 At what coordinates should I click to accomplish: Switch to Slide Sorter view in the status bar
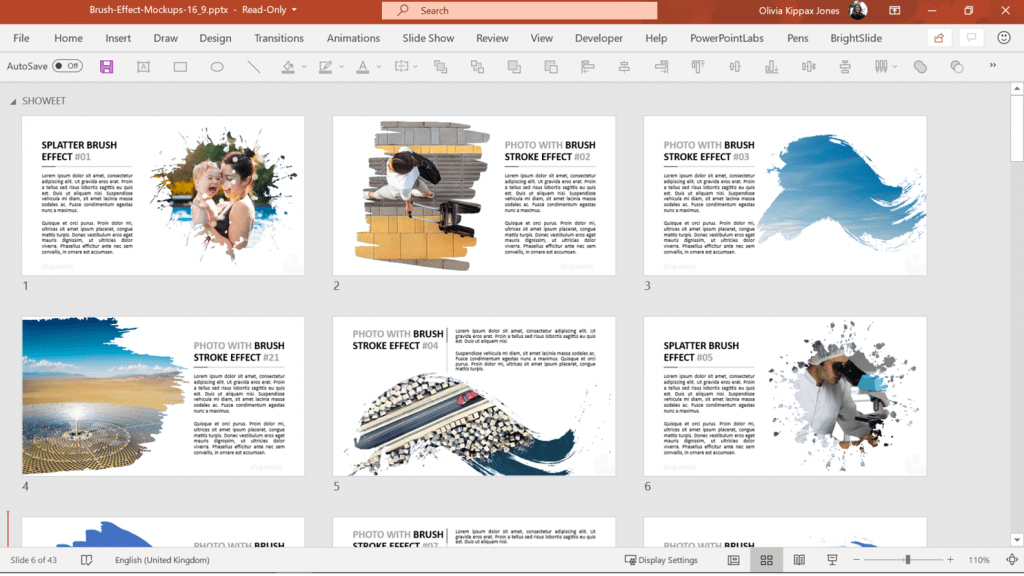(x=765, y=560)
